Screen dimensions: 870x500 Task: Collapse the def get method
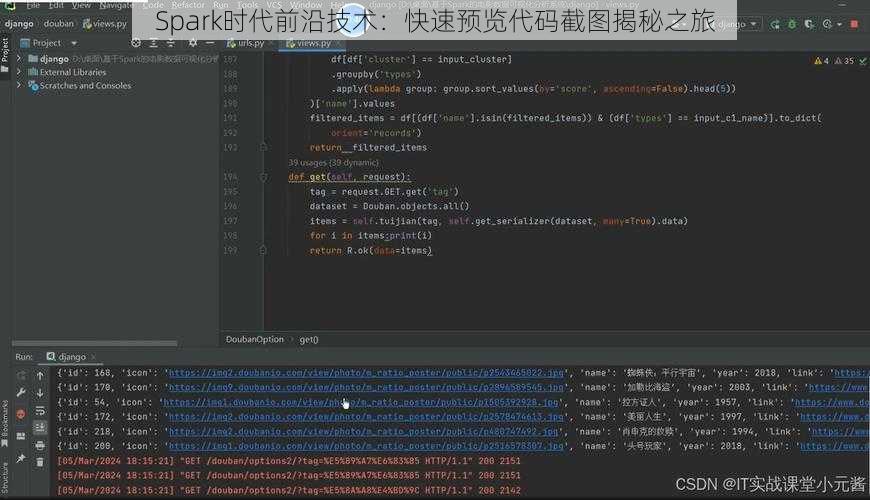tap(263, 177)
